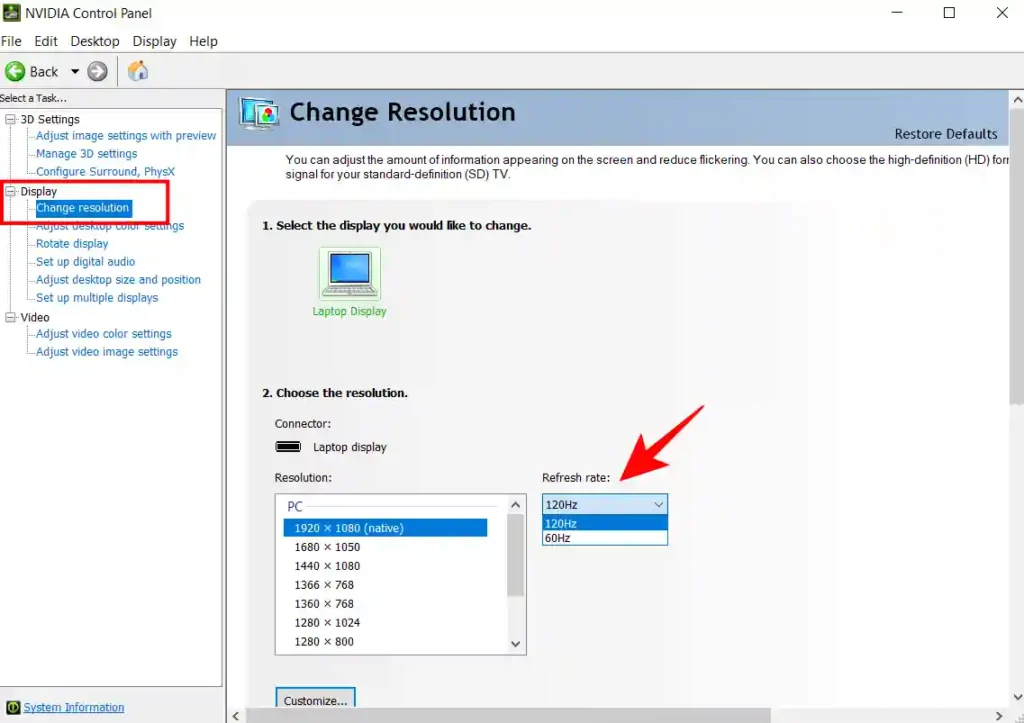Open the control panel home via house icon
Viewport: 1024px width, 723px height.
(138, 71)
